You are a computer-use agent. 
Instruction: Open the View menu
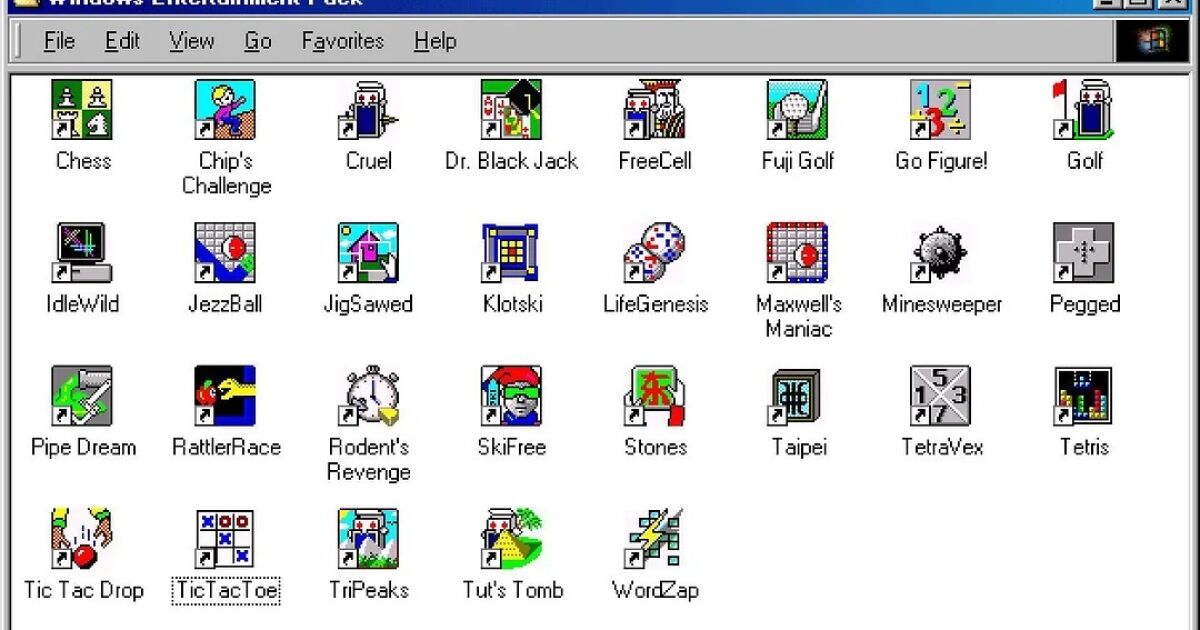pos(191,41)
